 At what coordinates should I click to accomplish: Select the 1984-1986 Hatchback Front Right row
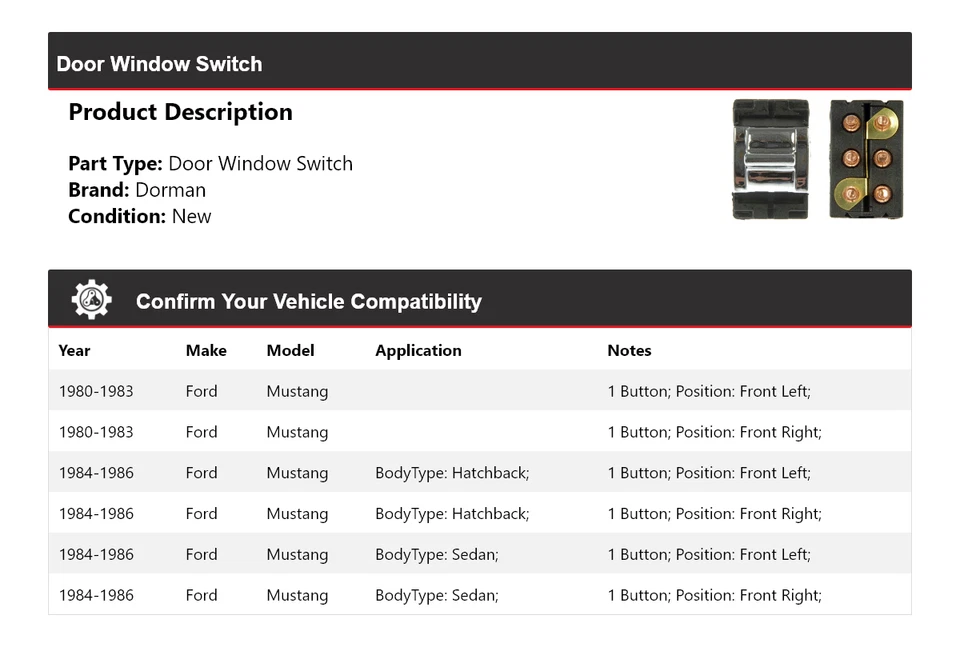(480, 514)
